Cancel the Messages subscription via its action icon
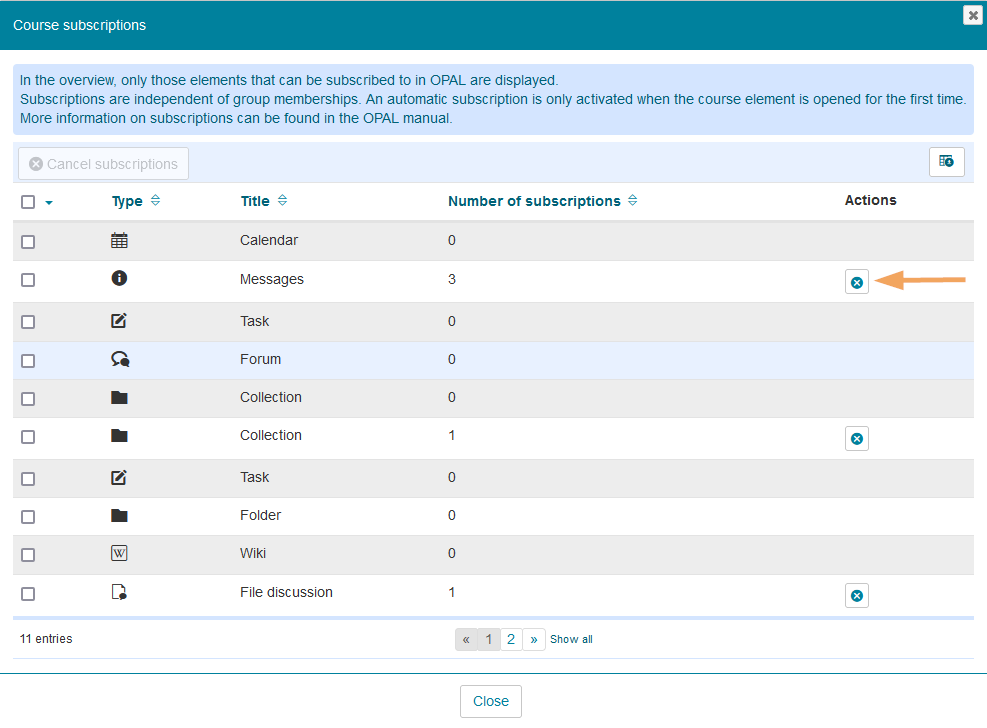This screenshot has width=987, height=728. [856, 282]
